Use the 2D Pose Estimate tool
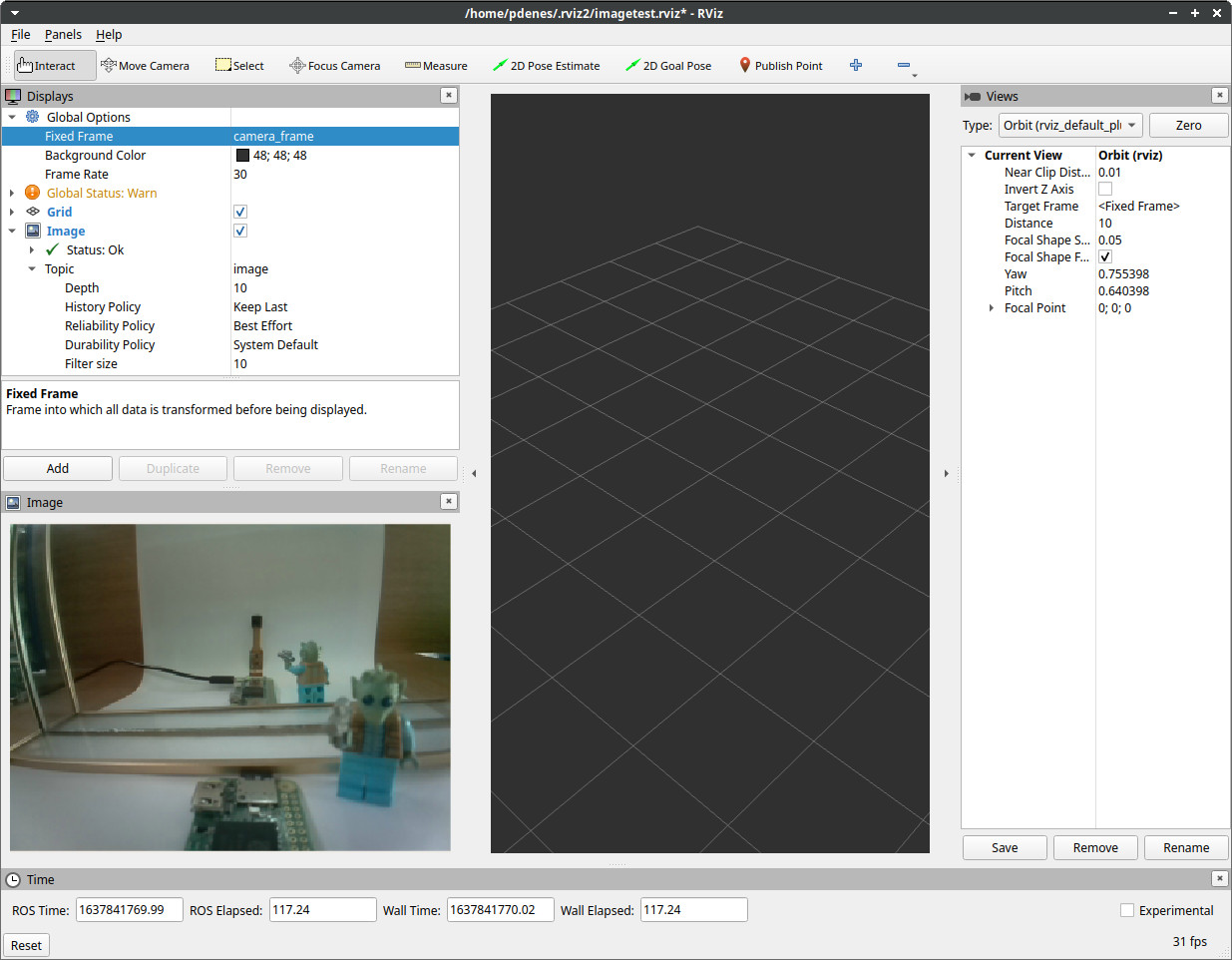This screenshot has height=960, width=1232. tap(547, 65)
